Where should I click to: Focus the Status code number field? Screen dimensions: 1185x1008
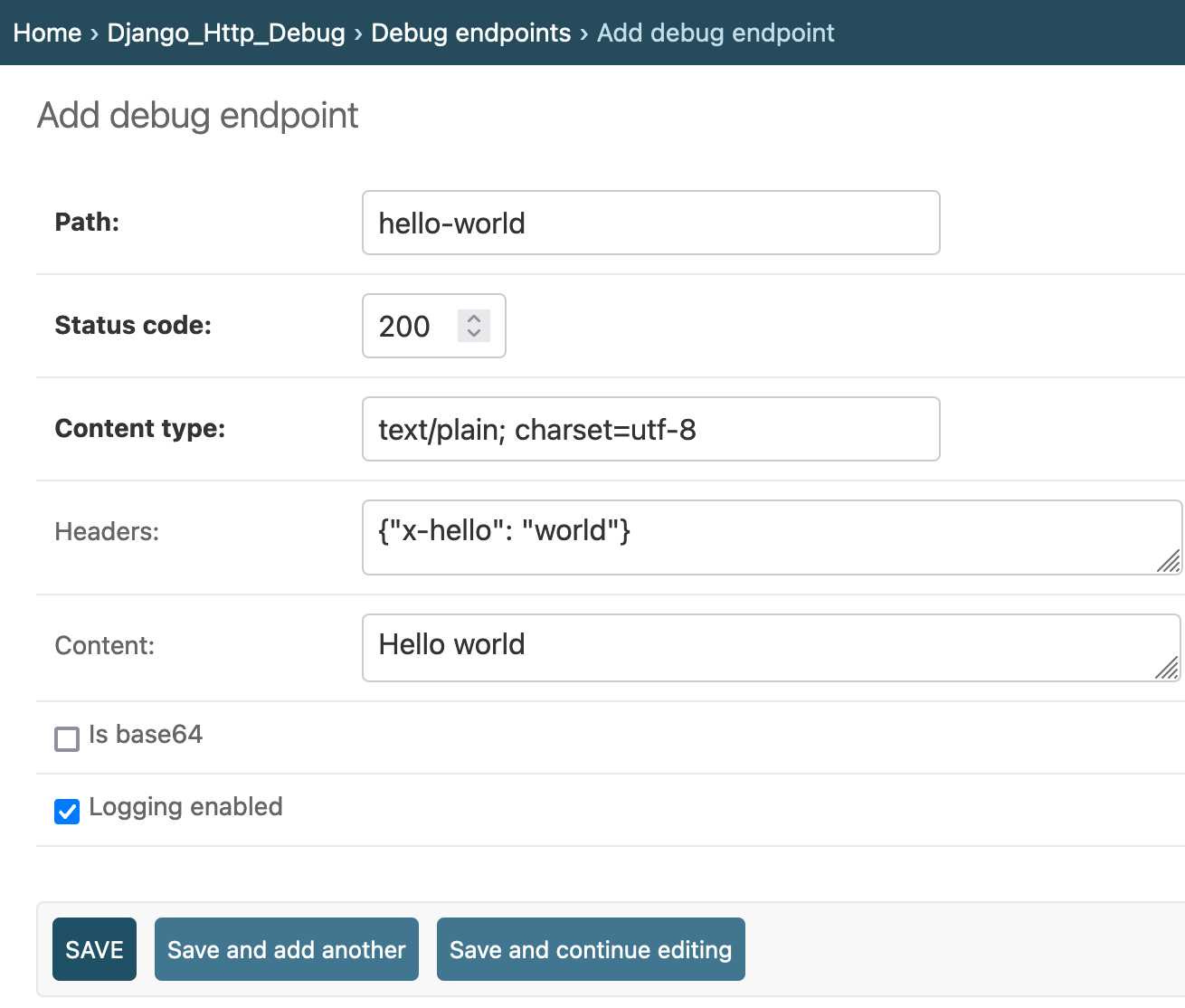click(x=433, y=326)
